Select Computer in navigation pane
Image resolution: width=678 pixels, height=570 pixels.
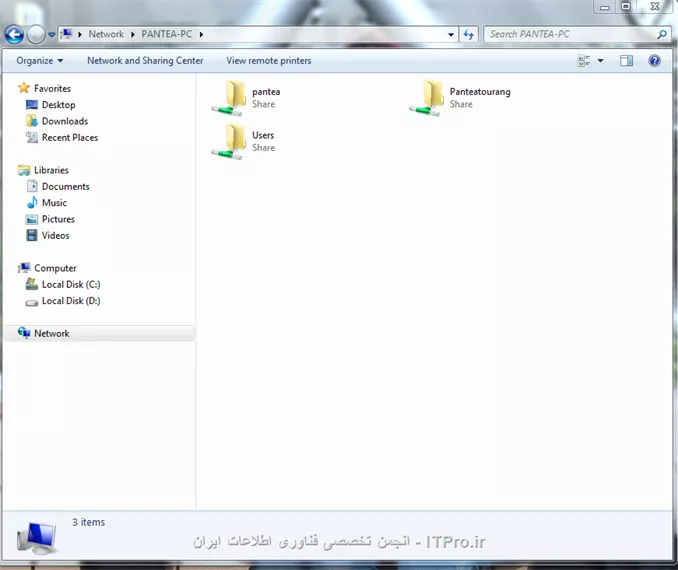point(55,269)
